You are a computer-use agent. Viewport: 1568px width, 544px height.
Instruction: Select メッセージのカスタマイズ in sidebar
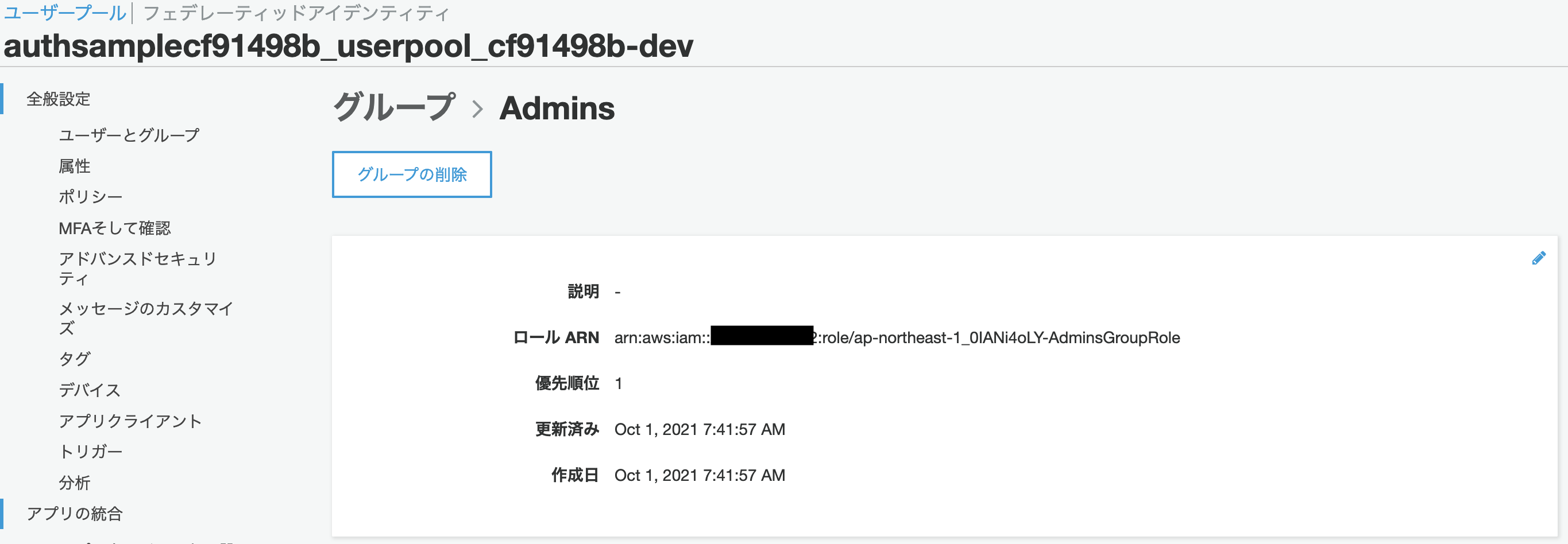(x=146, y=318)
